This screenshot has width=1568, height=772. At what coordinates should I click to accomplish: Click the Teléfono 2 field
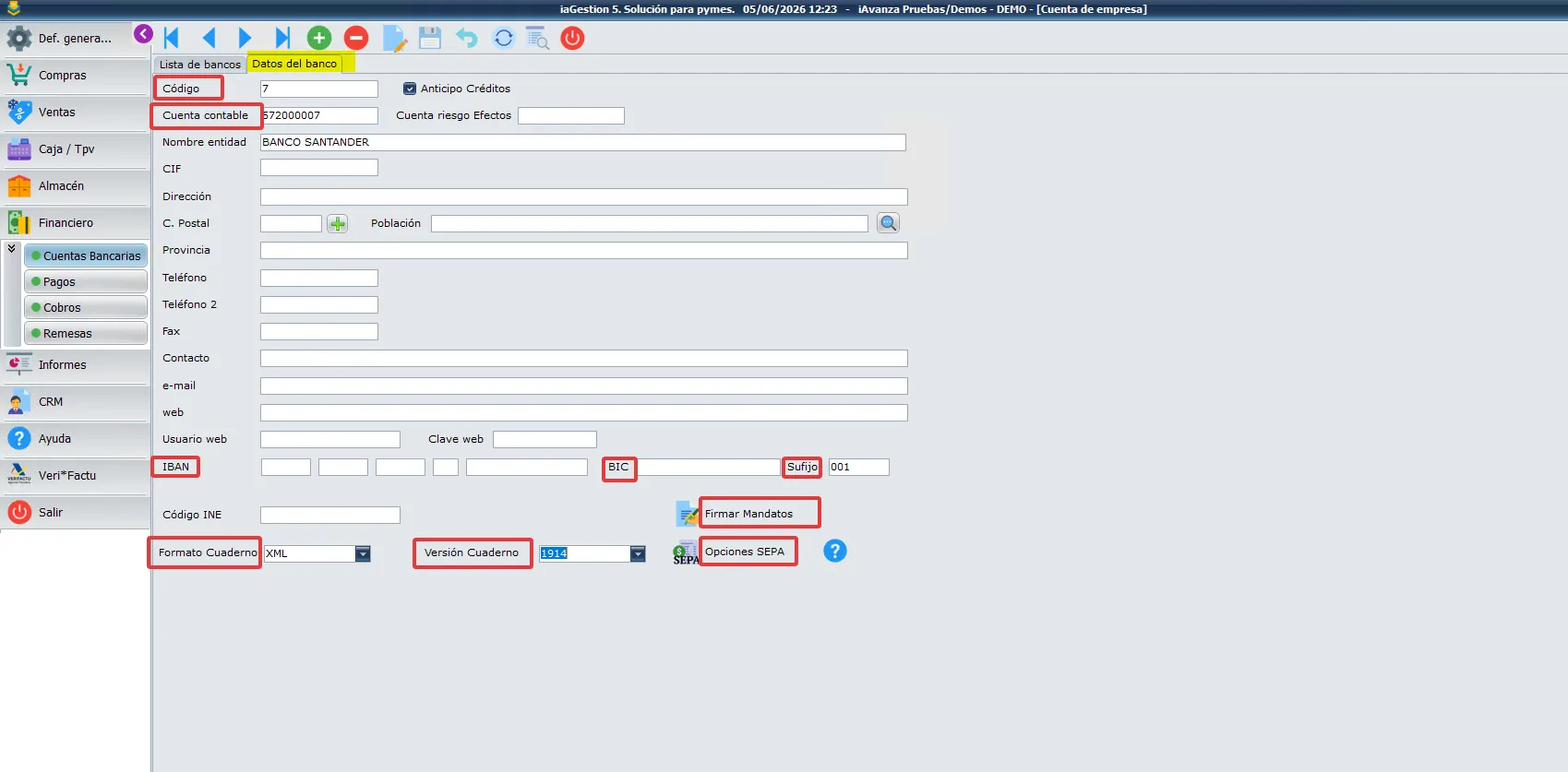pos(319,304)
